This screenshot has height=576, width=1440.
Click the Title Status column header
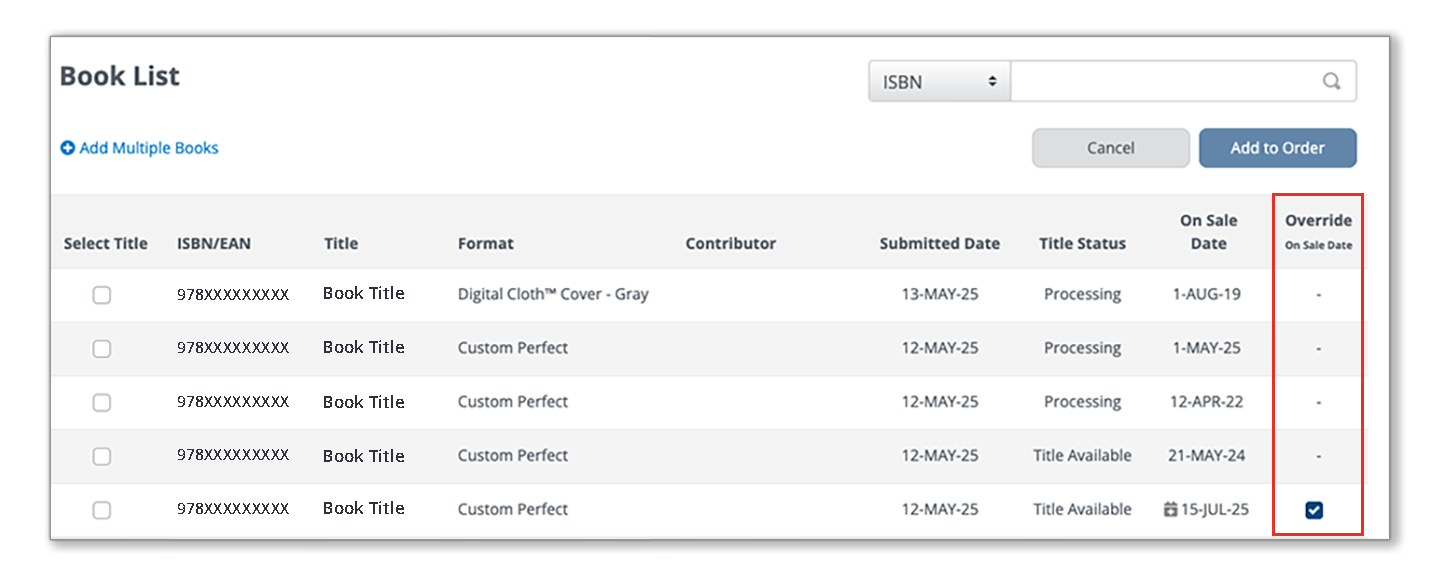pyautogui.click(x=1083, y=243)
